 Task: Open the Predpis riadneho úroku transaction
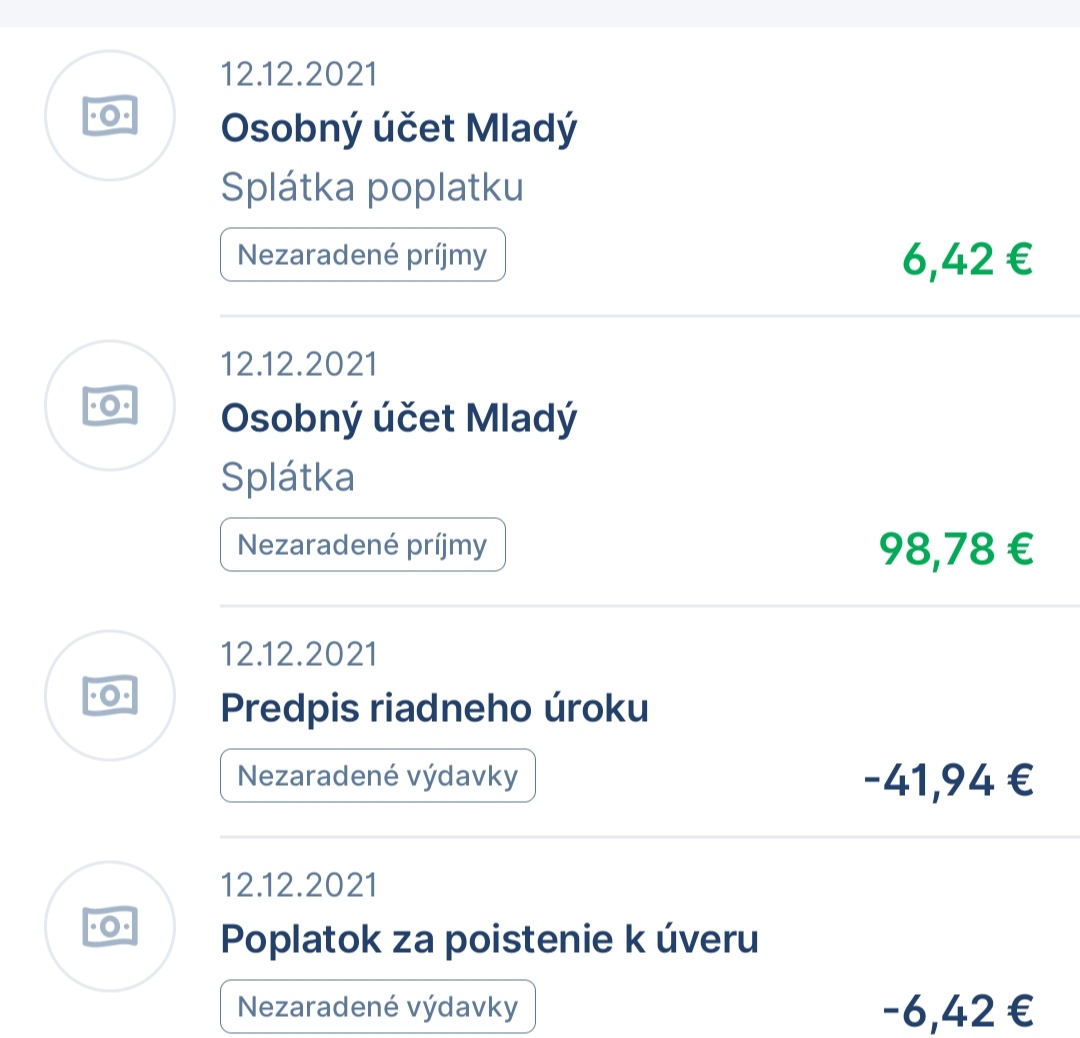click(x=434, y=709)
